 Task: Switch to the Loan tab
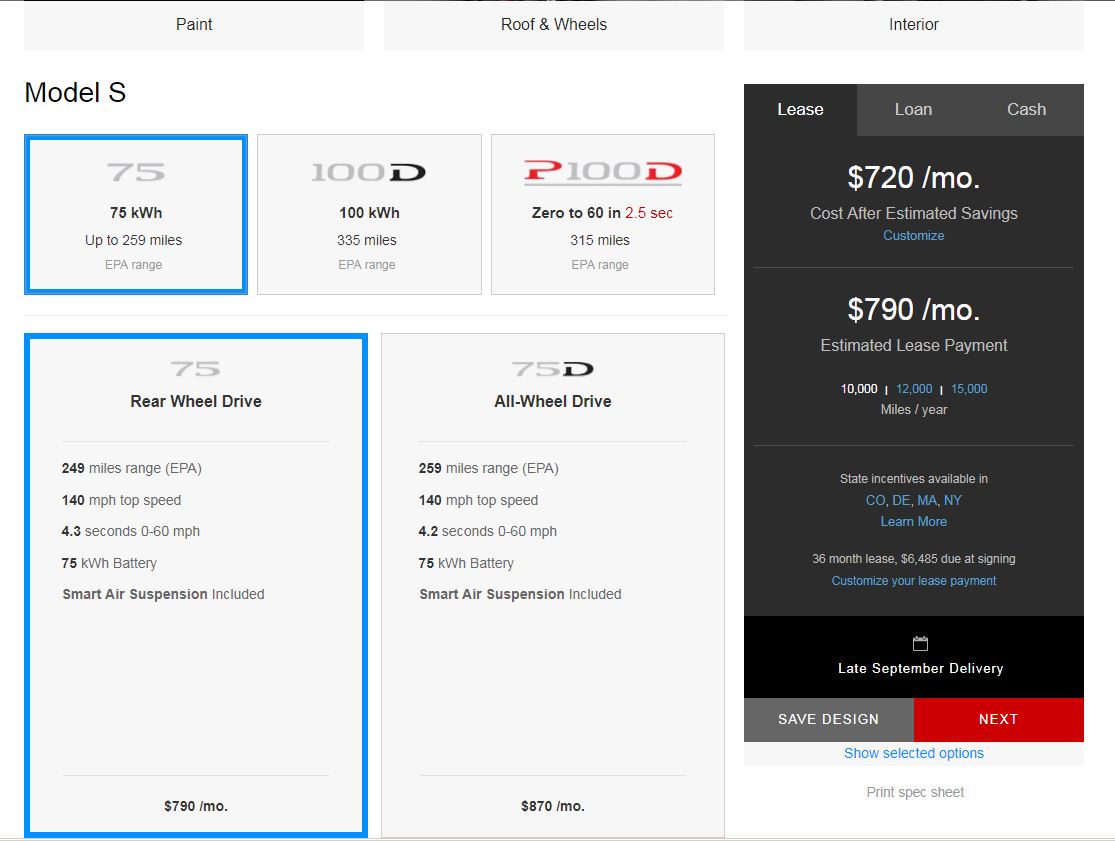(913, 110)
